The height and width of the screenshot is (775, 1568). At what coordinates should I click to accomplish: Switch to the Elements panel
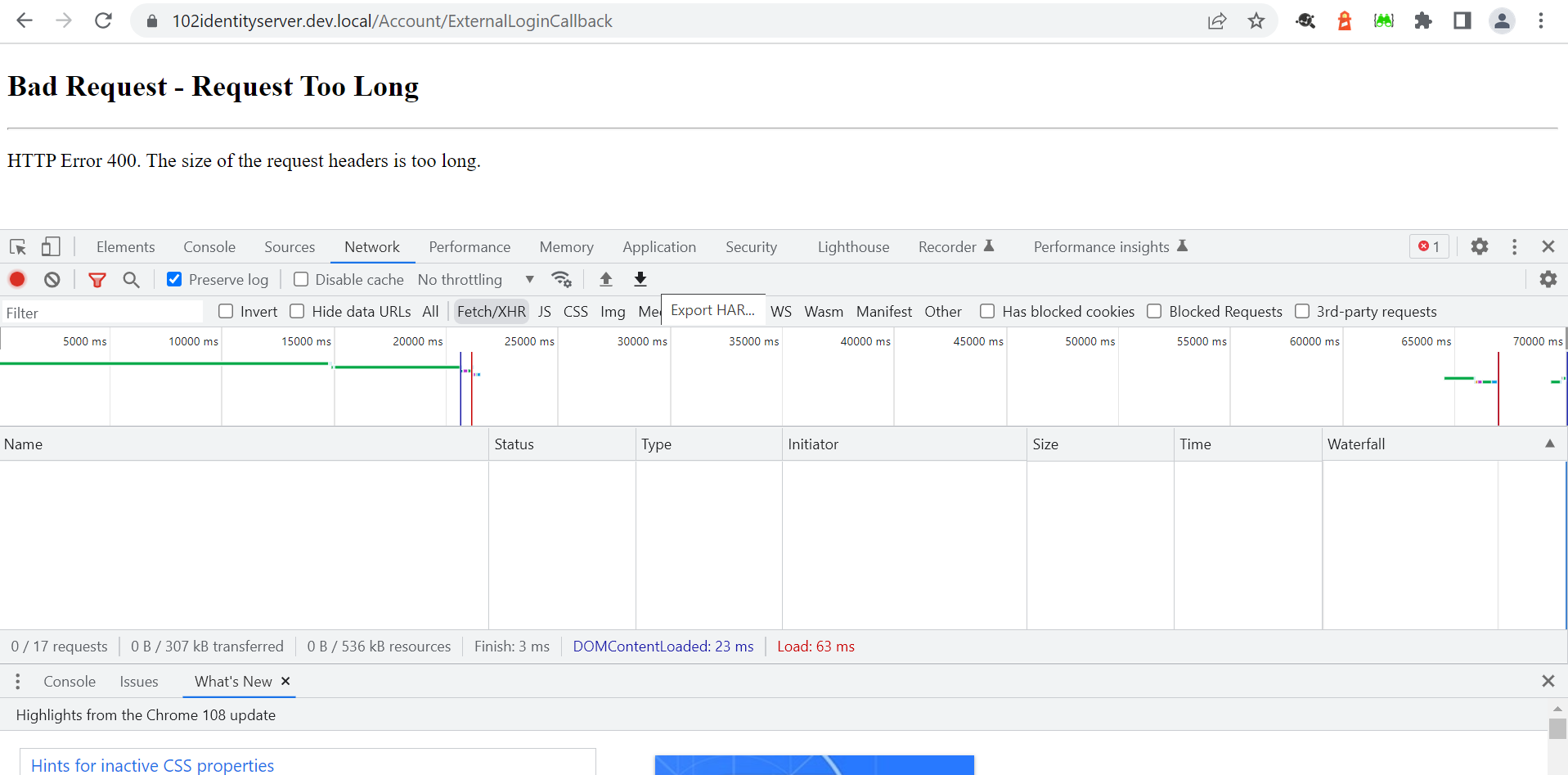125,246
